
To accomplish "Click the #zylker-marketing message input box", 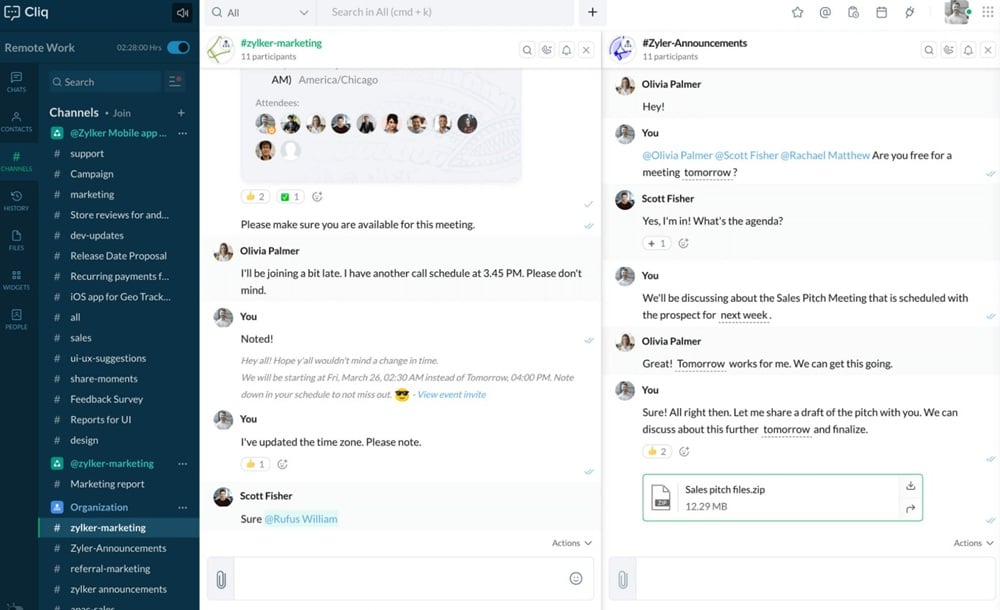I will 401,579.
